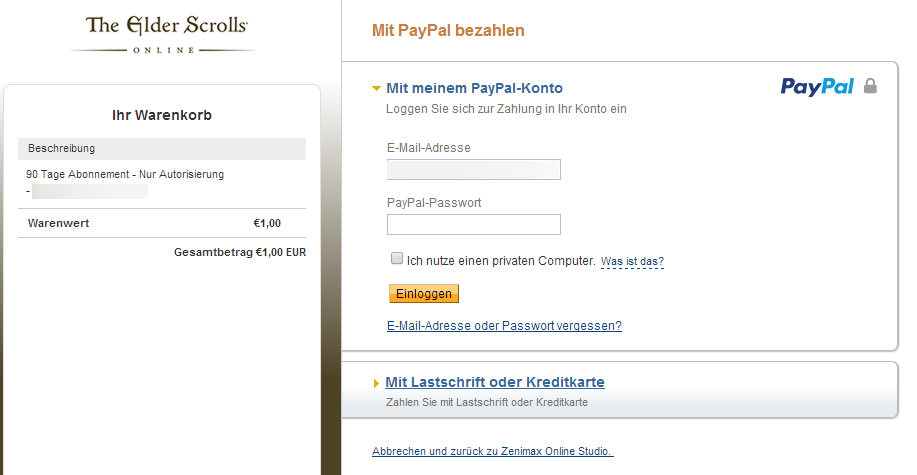Click the secure padlock icon
This screenshot has width=917, height=475.
point(870,86)
